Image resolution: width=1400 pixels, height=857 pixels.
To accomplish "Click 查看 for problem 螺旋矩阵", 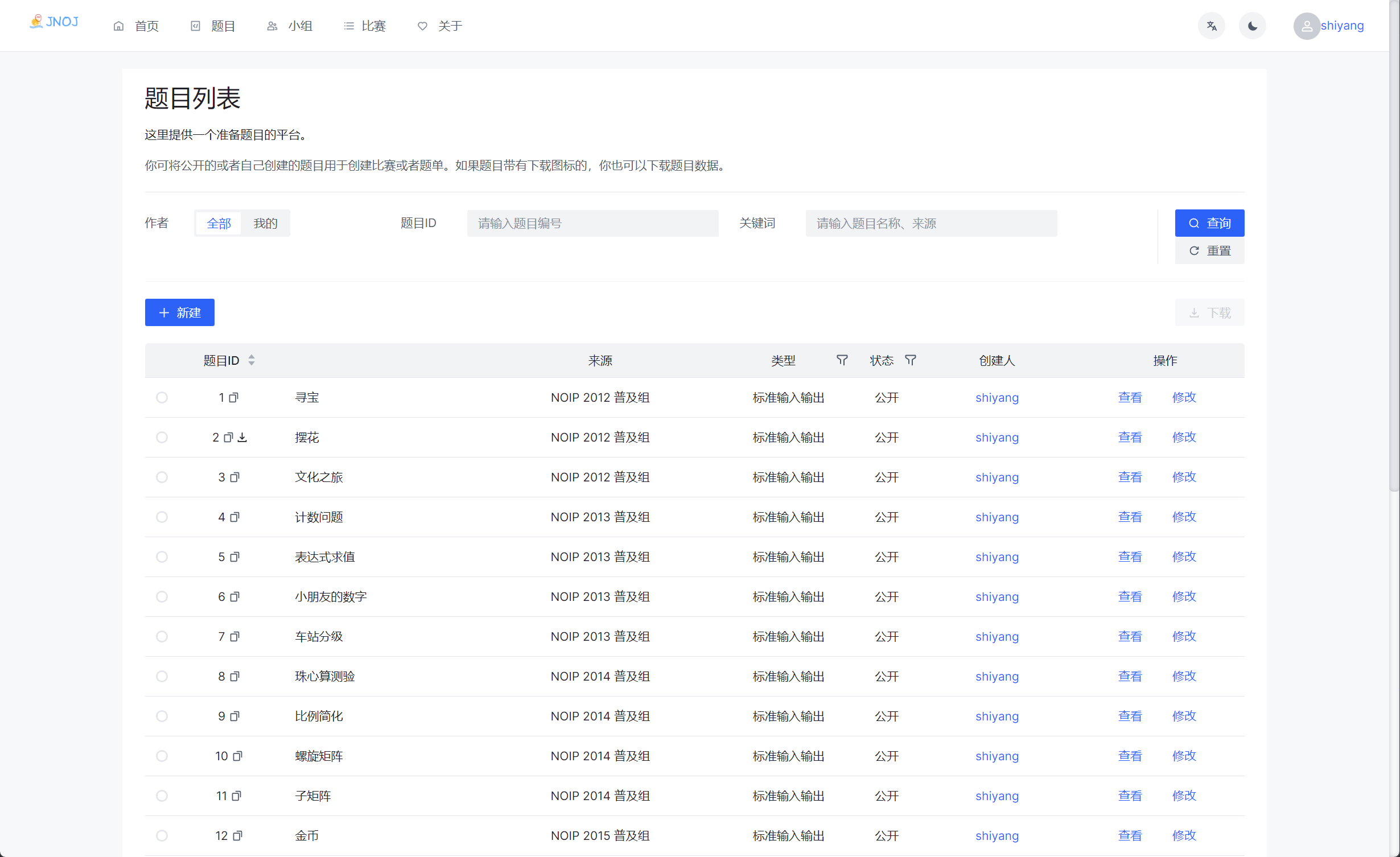I will point(1130,756).
